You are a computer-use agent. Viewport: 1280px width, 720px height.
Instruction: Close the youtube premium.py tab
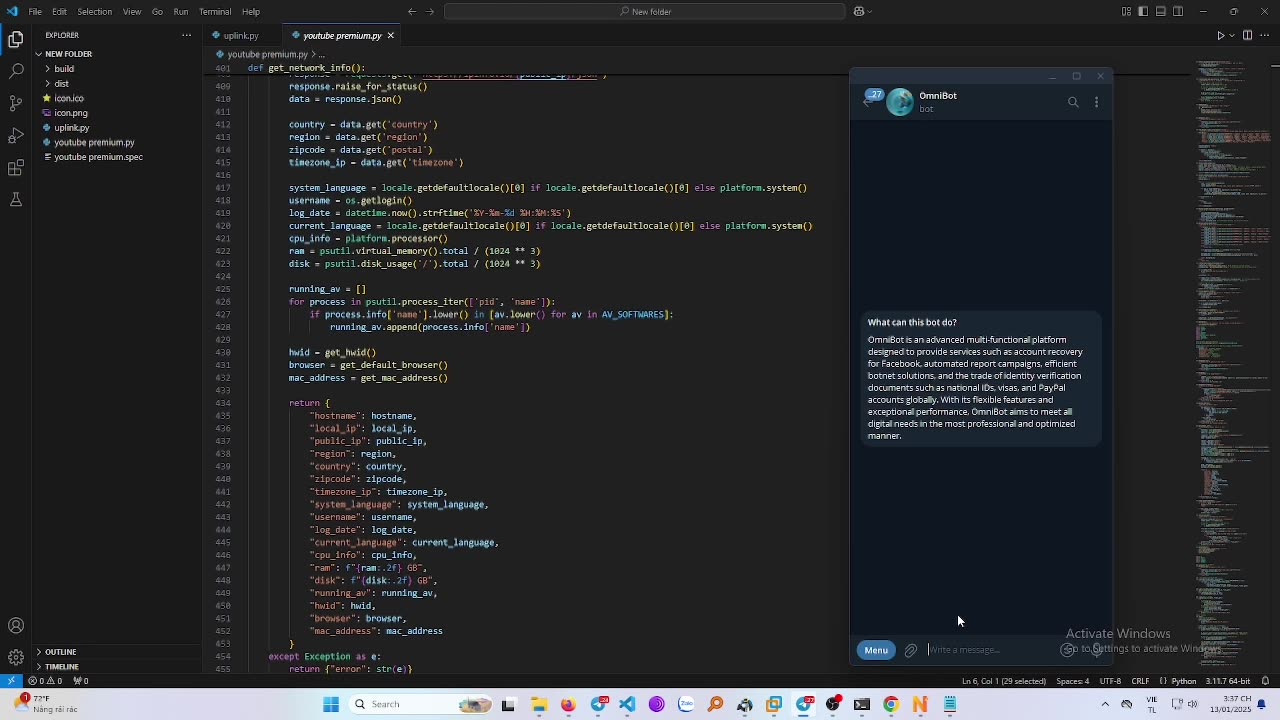[x=390, y=36]
